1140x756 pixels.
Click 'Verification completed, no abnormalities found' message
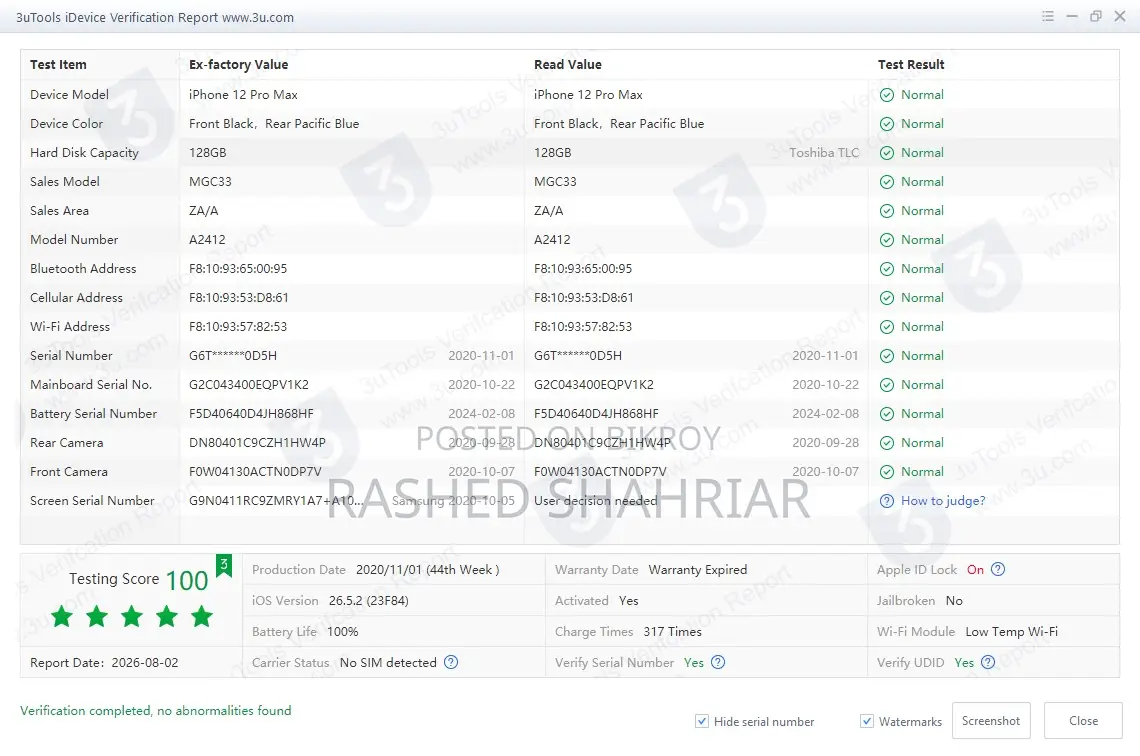156,711
